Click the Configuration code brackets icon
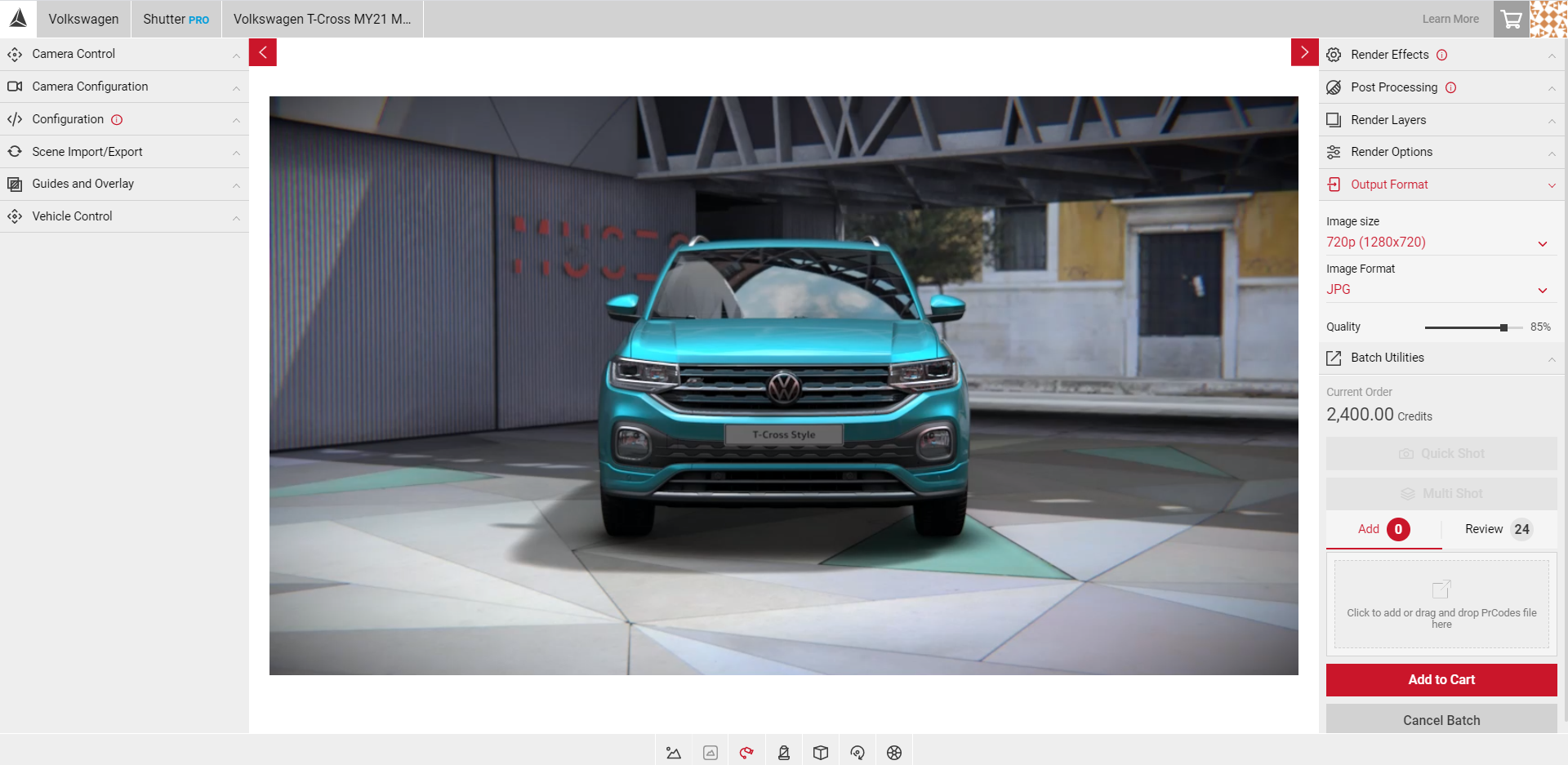Image resolution: width=1568 pixels, height=765 pixels. (15, 119)
